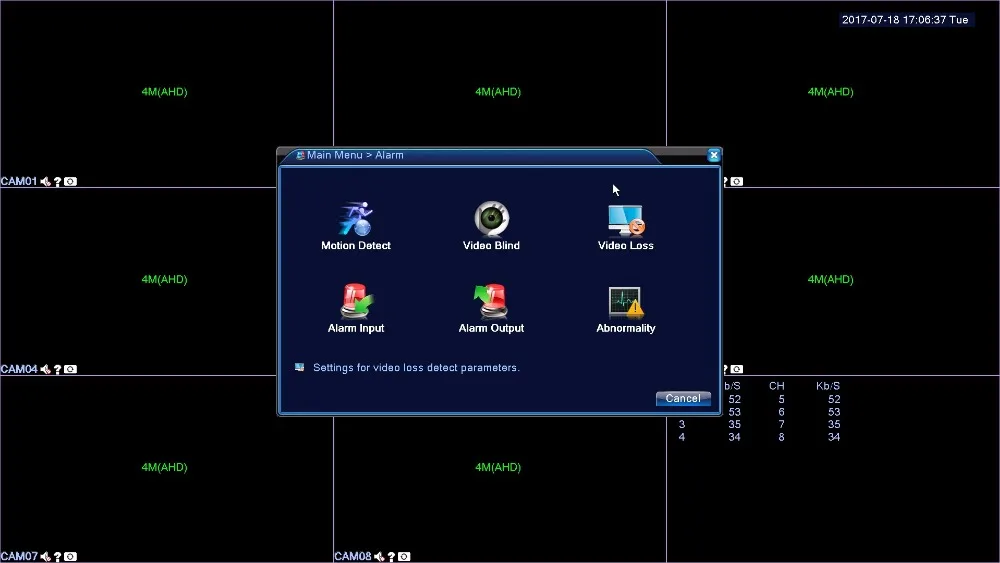Click CAM04 question mark status icon
1000x563 pixels.
57,369
